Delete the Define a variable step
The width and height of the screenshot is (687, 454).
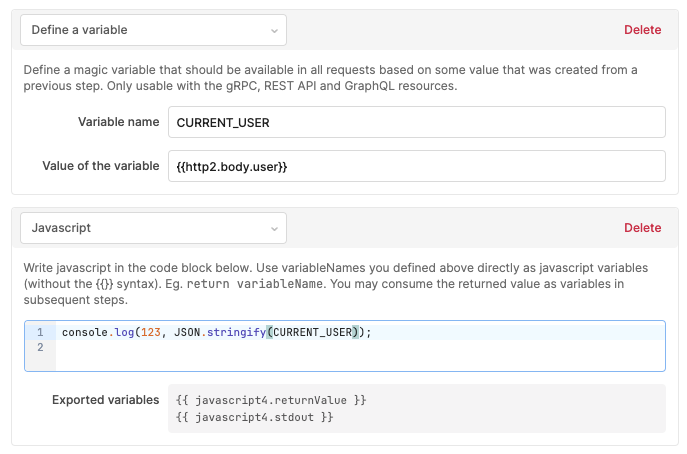(x=642, y=30)
